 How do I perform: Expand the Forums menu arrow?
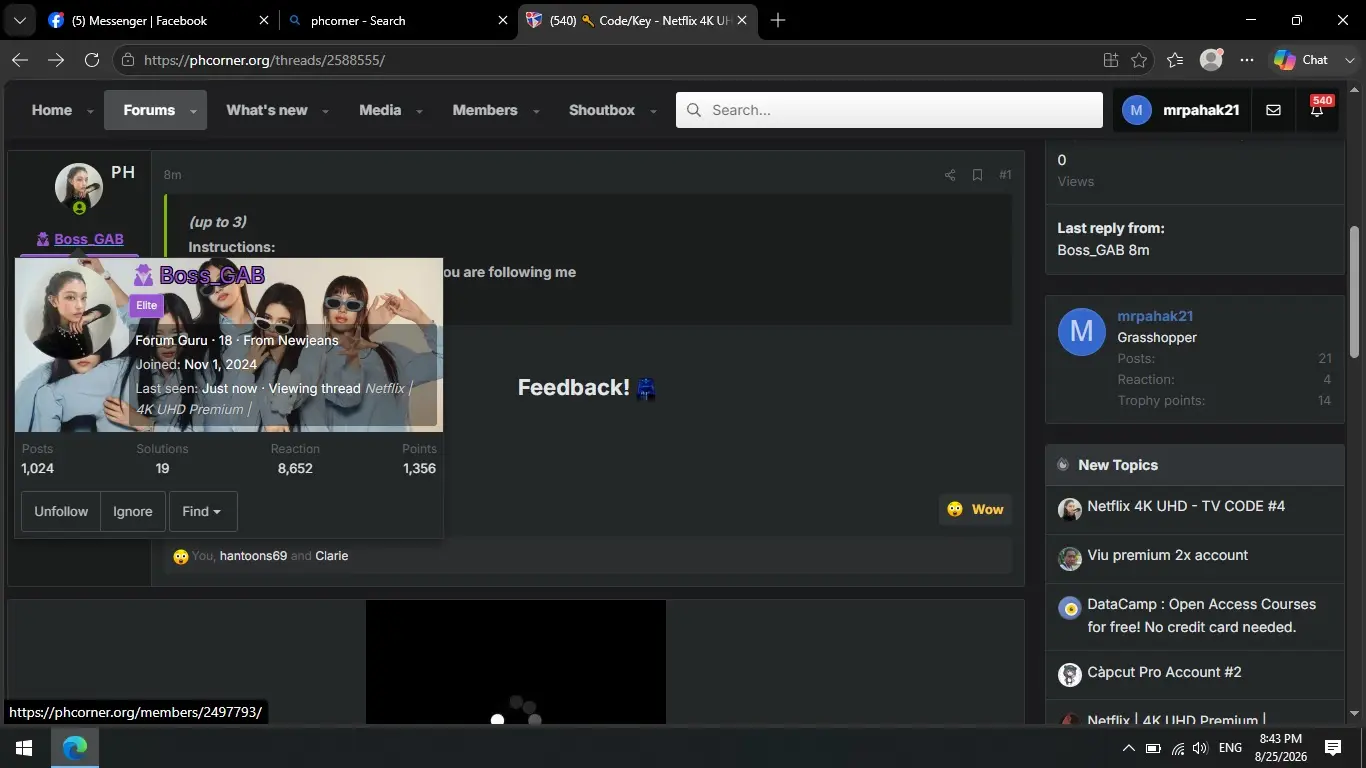[x=193, y=111]
